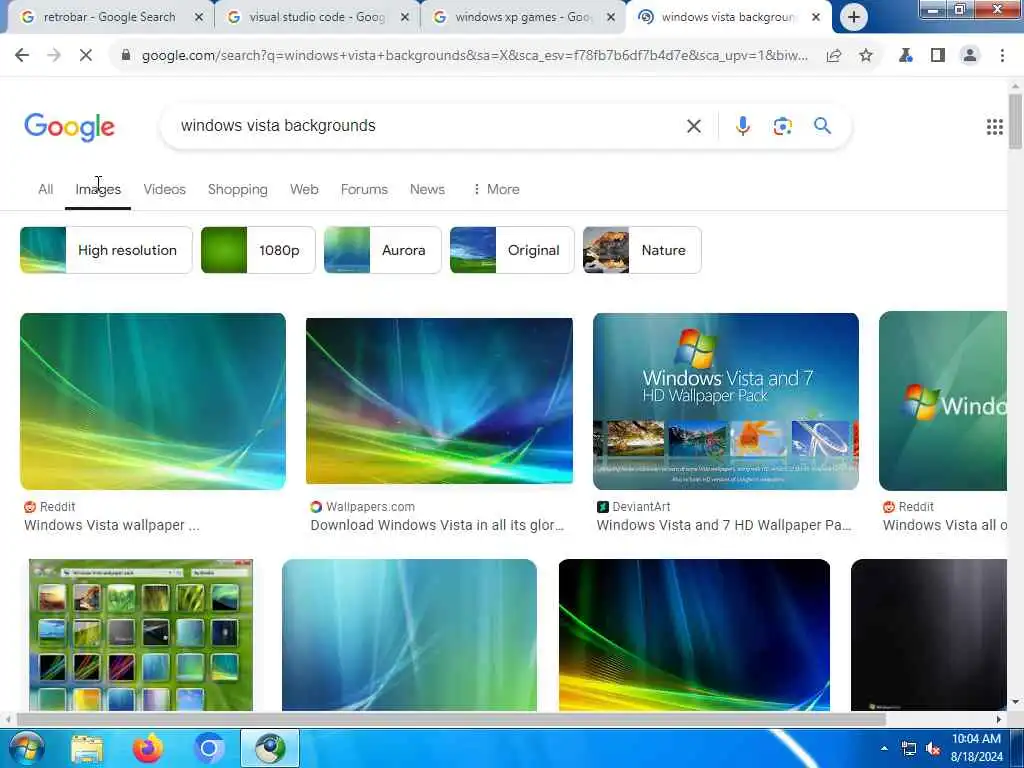This screenshot has height=768, width=1024.
Task: Select the All search filter
Action: coord(45,189)
